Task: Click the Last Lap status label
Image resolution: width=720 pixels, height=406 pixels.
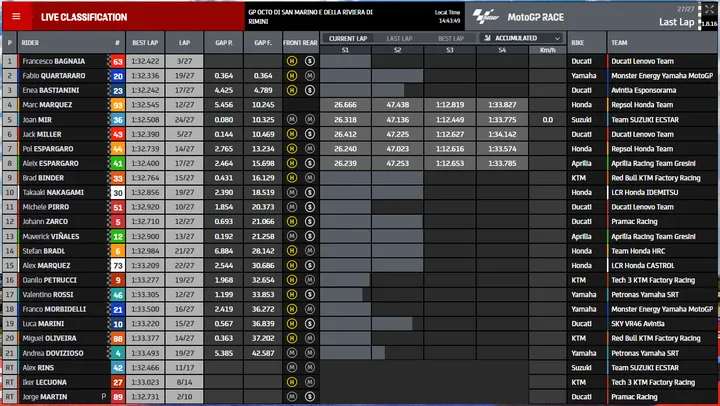Action: [x=676, y=22]
